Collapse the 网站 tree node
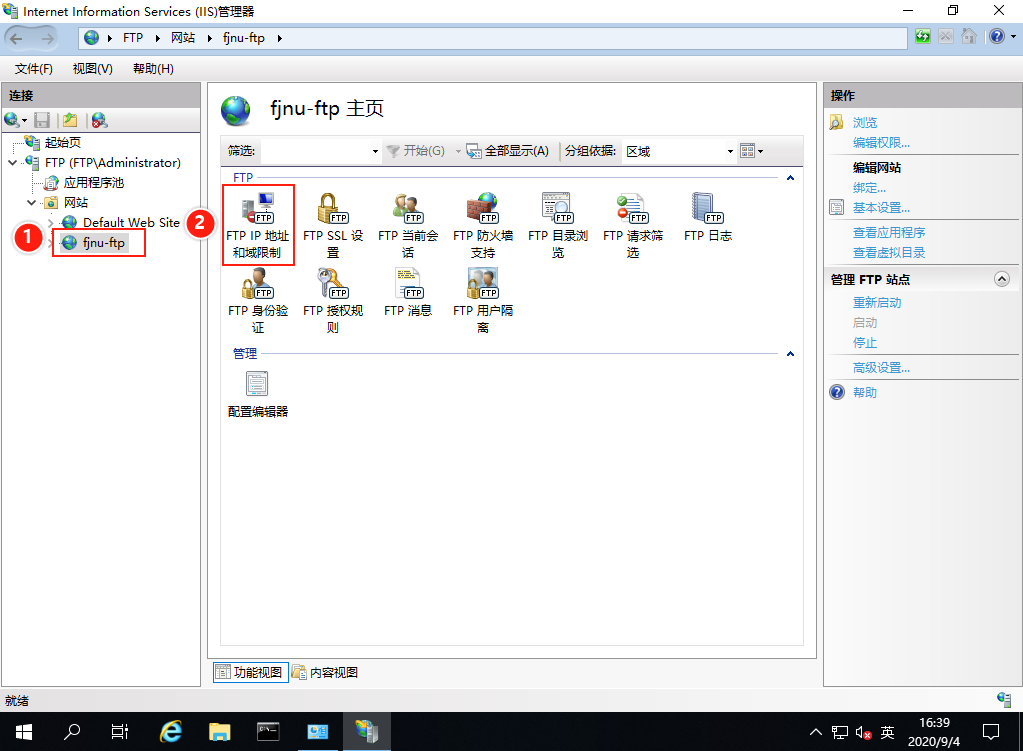 (x=31, y=203)
